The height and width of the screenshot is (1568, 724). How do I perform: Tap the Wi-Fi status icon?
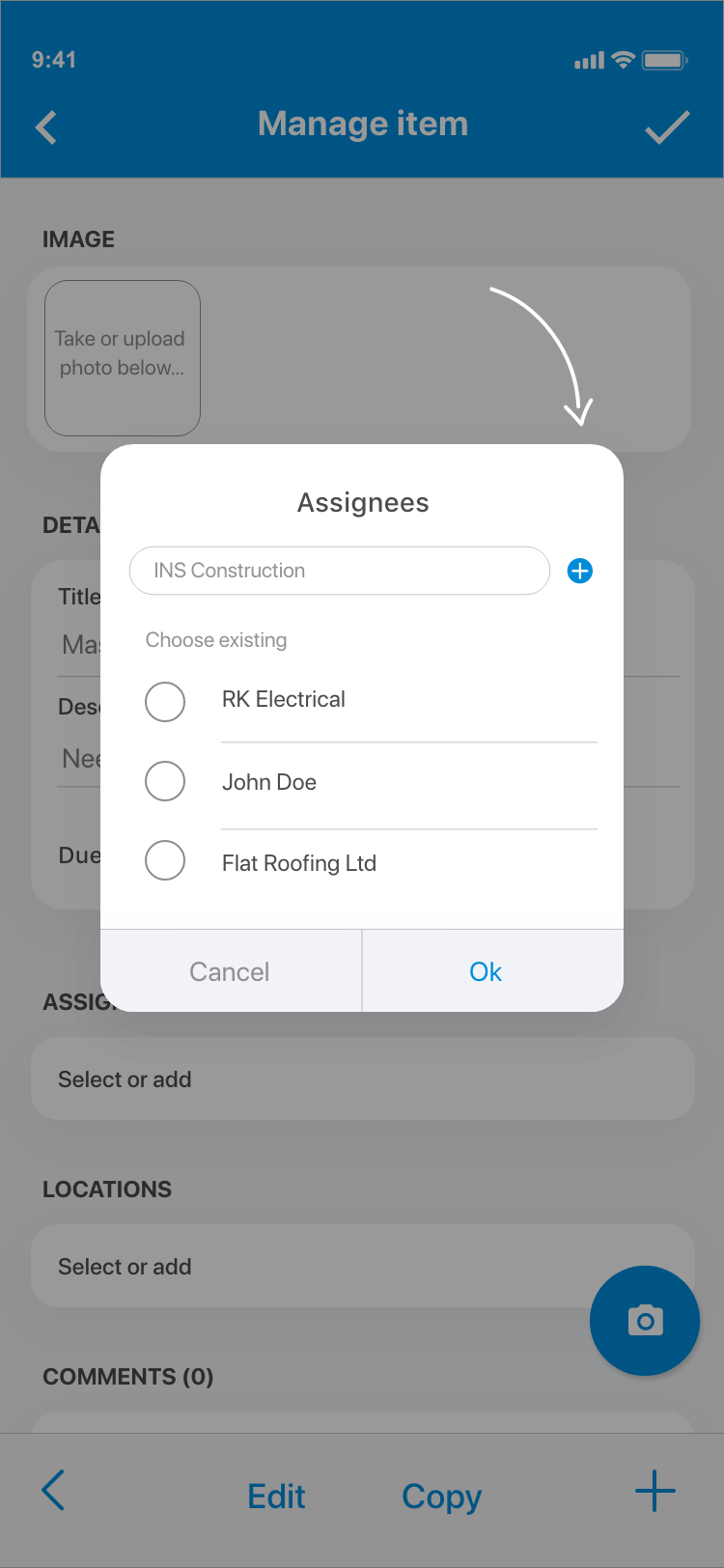(624, 60)
